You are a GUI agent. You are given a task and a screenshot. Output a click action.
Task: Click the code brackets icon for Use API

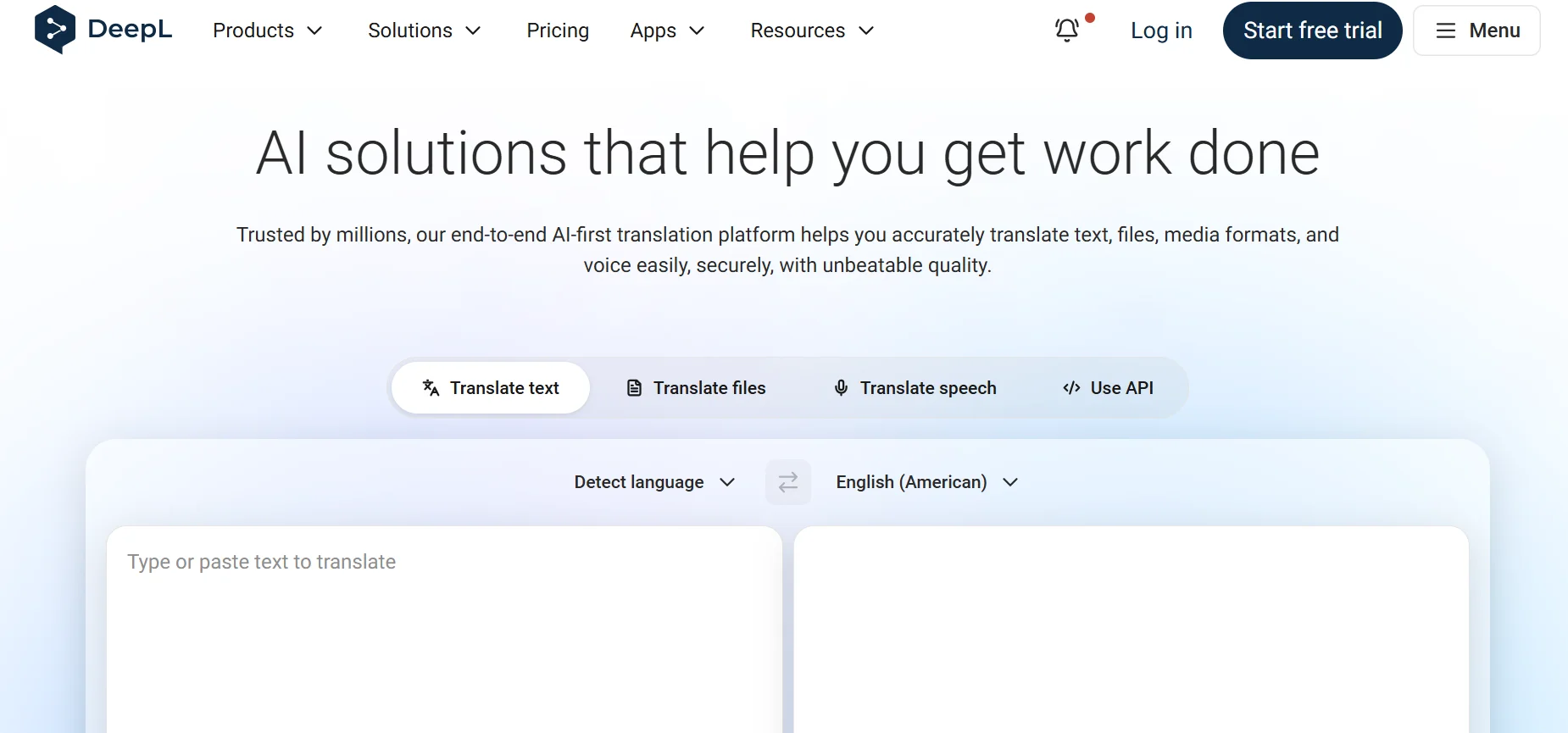coord(1071,388)
